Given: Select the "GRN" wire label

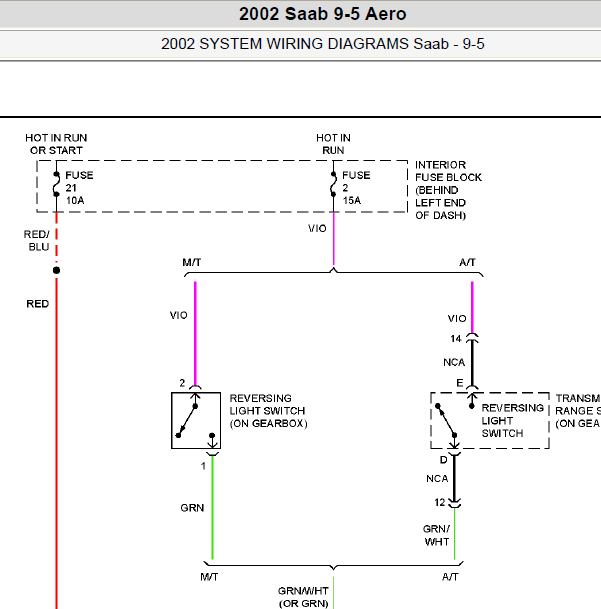Looking at the screenshot, I should coord(192,508).
